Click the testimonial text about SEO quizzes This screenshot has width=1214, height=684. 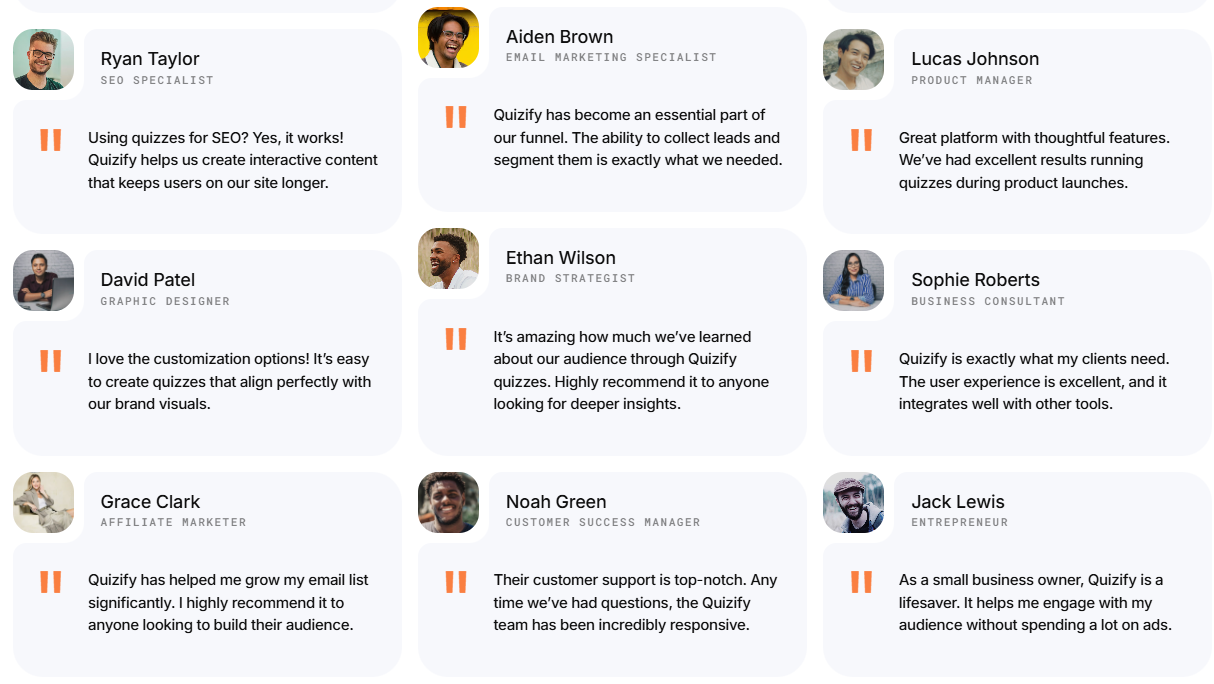tap(232, 160)
